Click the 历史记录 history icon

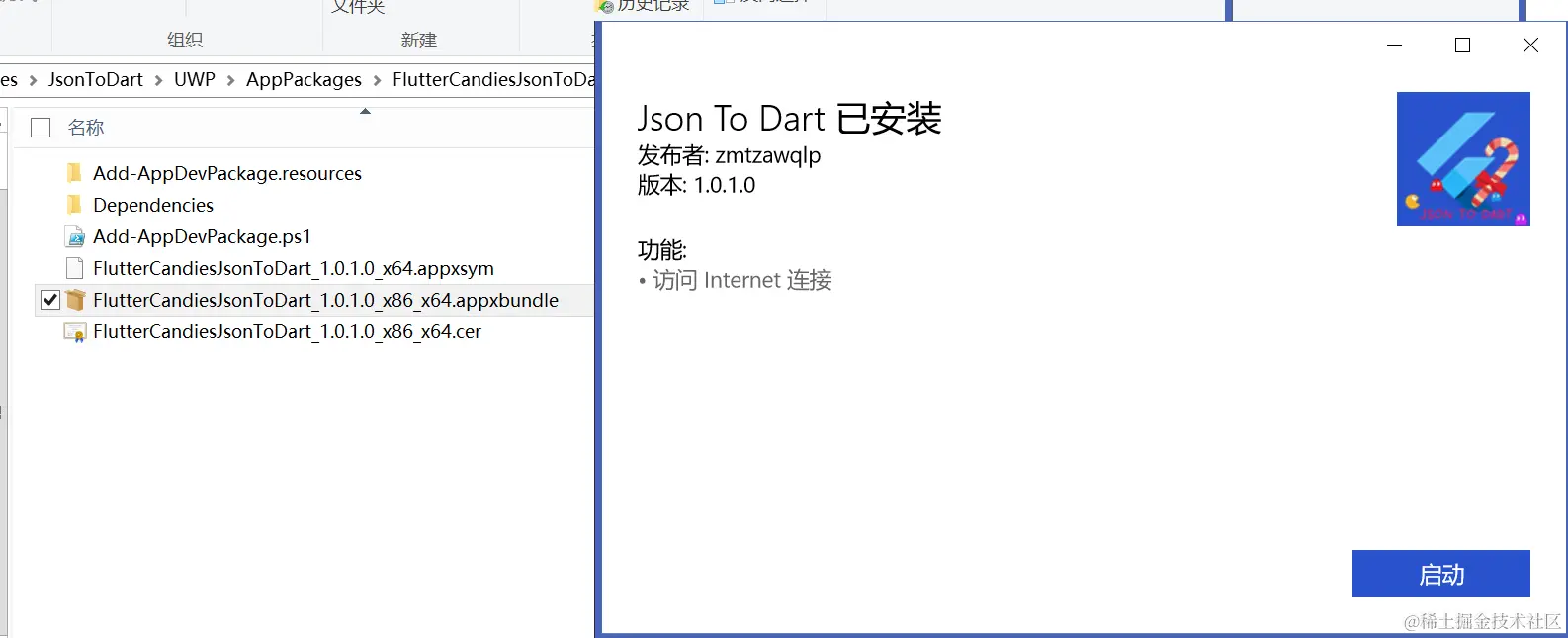[606, 6]
